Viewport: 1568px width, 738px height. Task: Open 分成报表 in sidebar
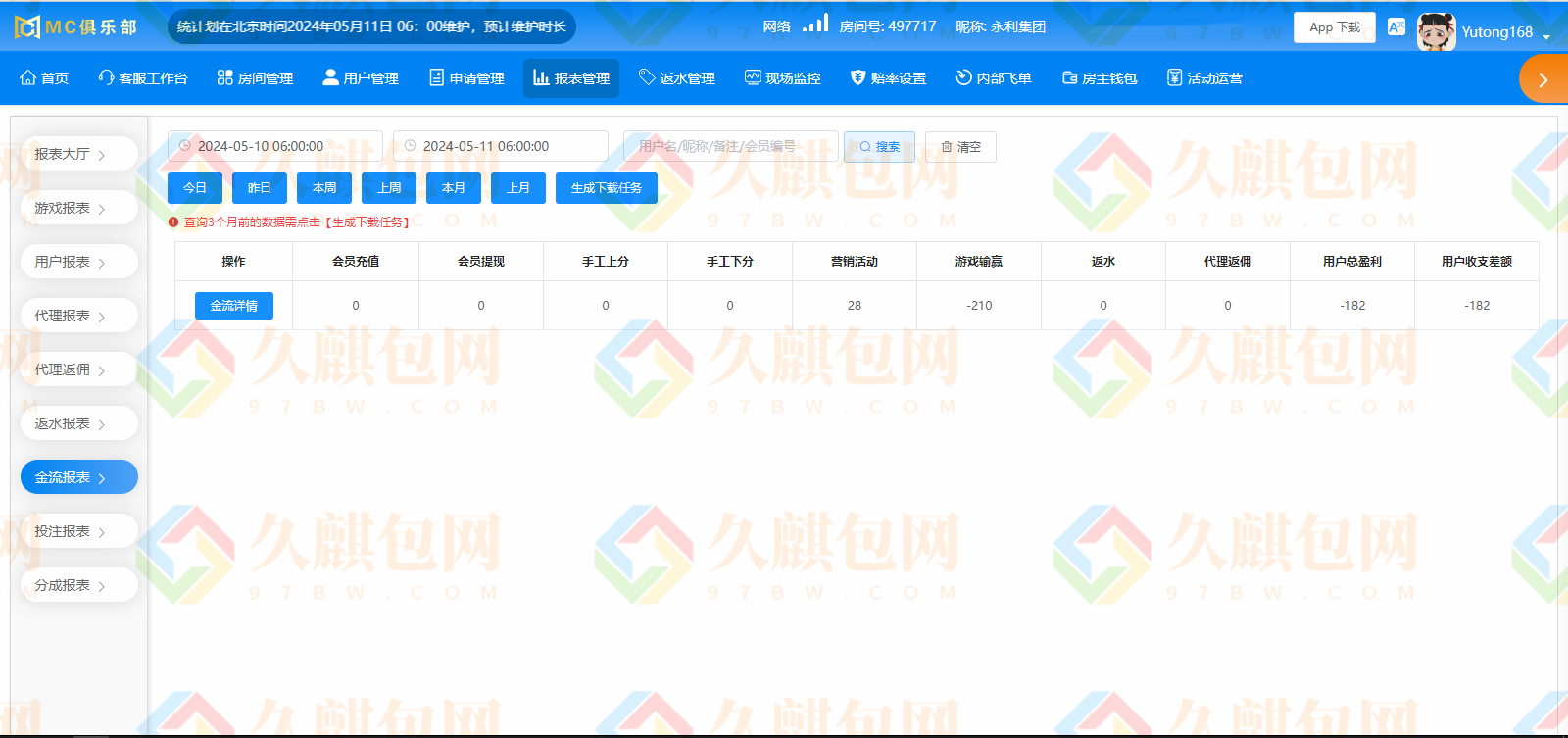click(78, 585)
